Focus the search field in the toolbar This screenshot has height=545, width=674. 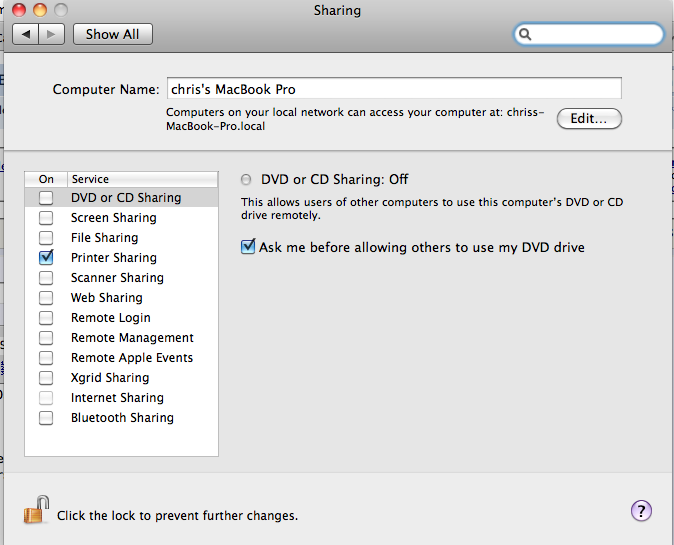(x=589, y=34)
